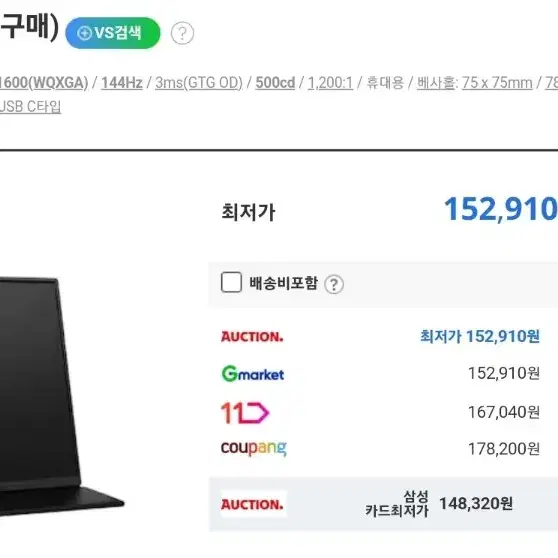Image resolution: width=558 pixels, height=558 pixels.
Task: Click the 3ms(GTG OD) spec link
Action: point(199,83)
